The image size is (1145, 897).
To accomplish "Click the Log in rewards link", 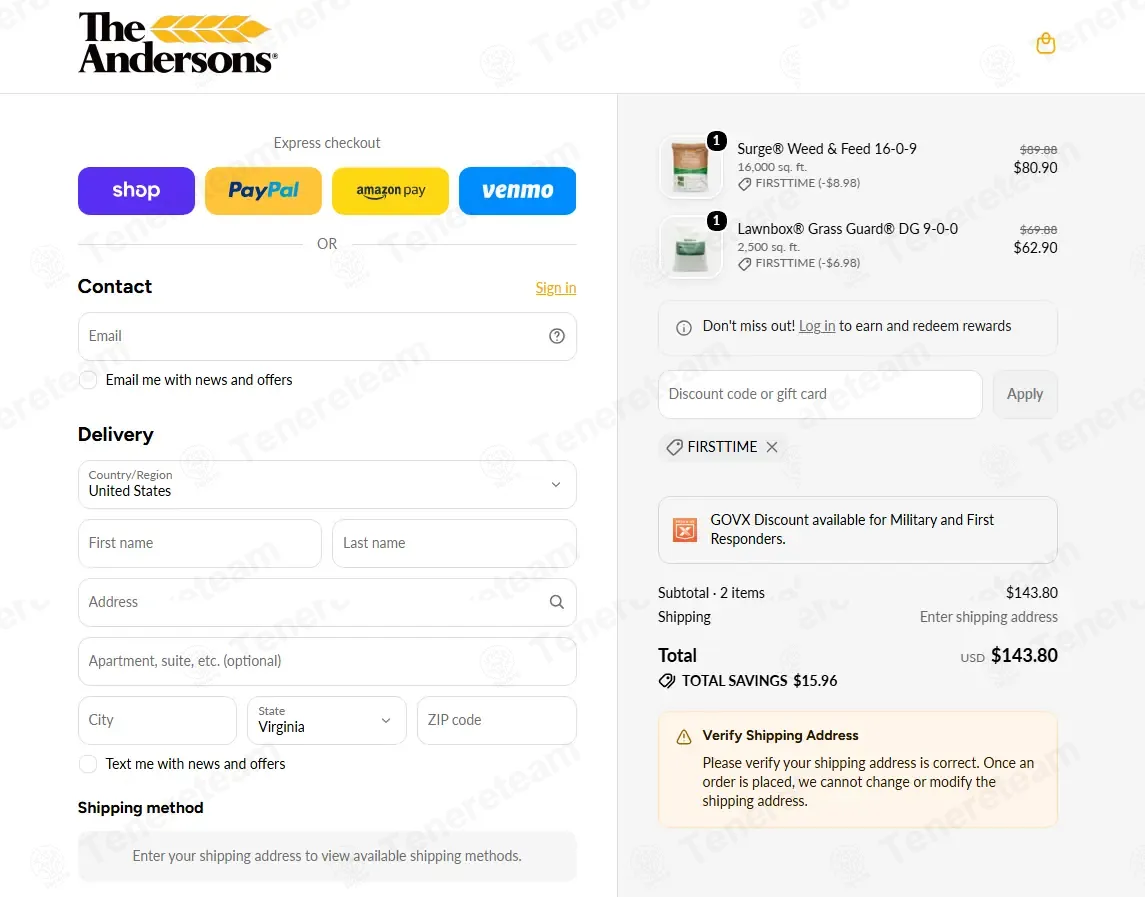I will (817, 326).
